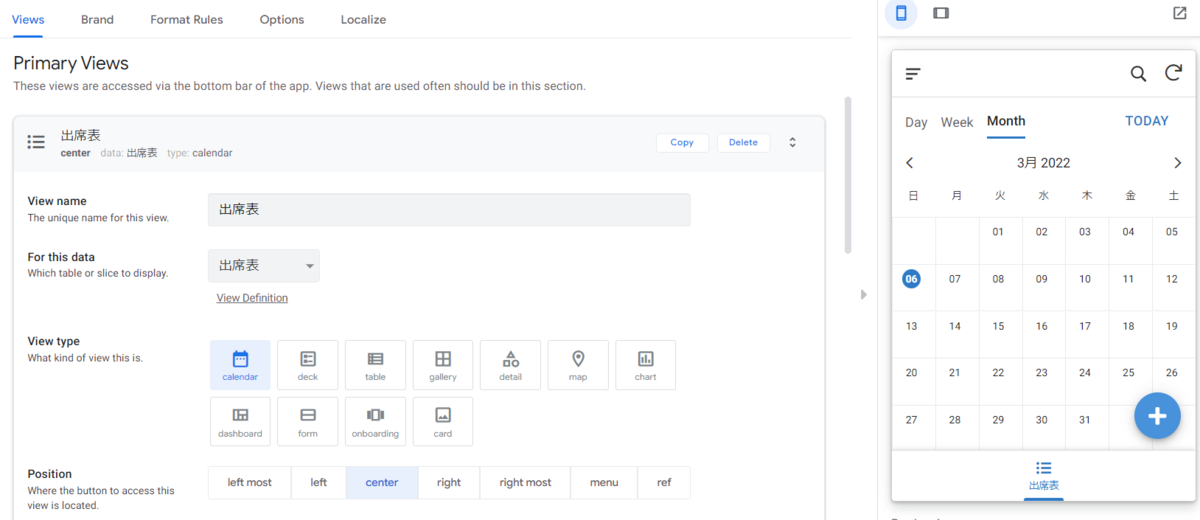Screen dimensions: 1200x520
Task: Select the deck view type icon
Action: click(x=308, y=365)
